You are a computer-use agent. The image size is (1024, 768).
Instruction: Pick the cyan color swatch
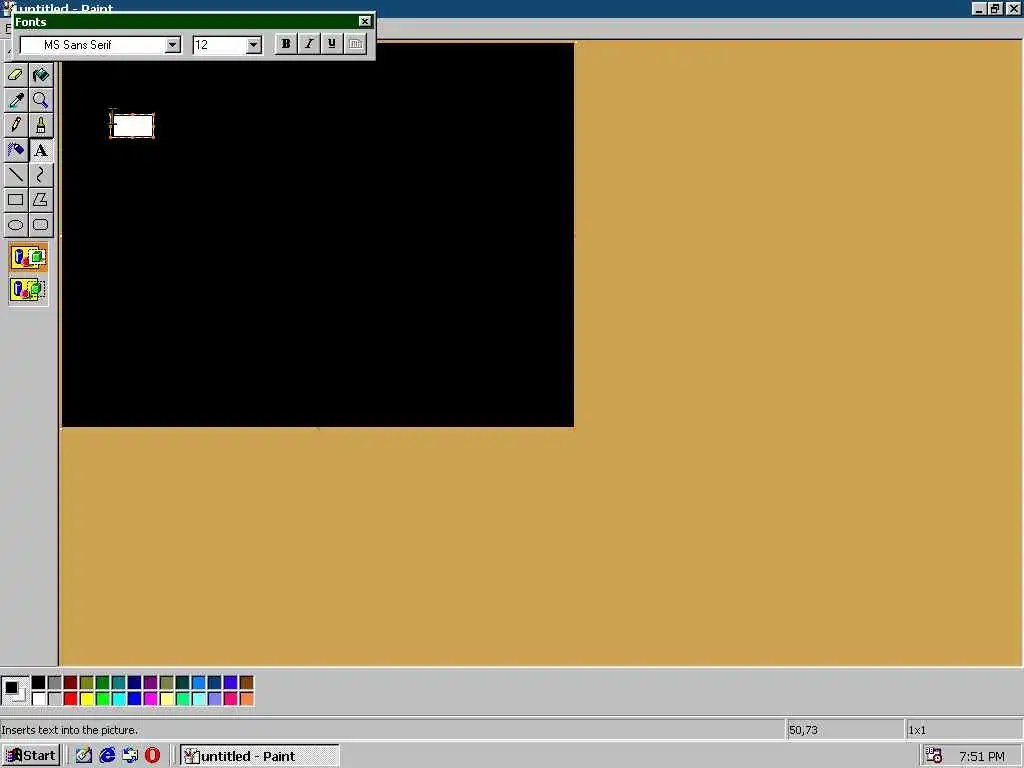click(x=118, y=699)
